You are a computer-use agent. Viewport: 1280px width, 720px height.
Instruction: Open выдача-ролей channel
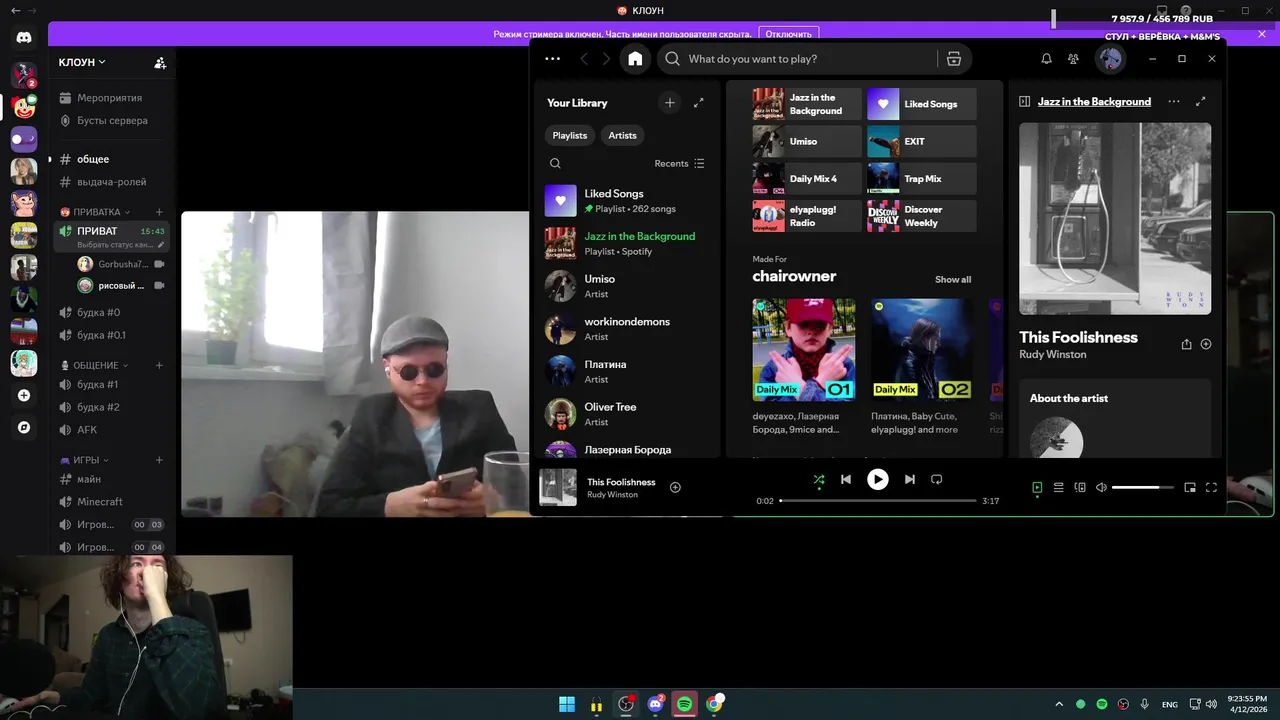tap(111, 182)
